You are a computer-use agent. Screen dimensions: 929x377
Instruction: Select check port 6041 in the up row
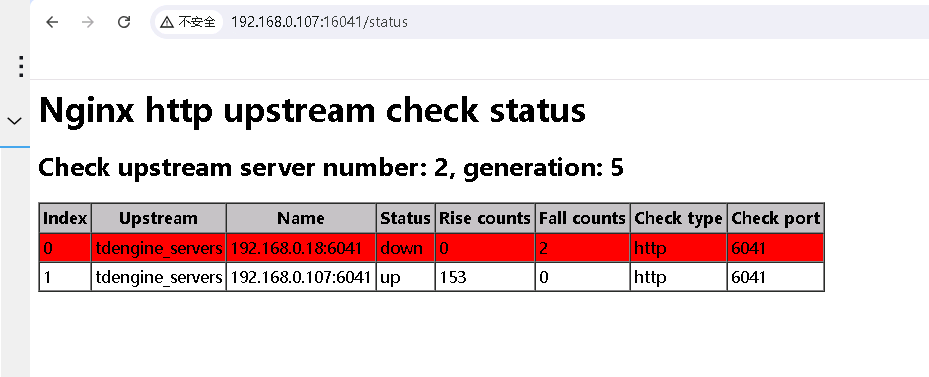tap(776, 277)
